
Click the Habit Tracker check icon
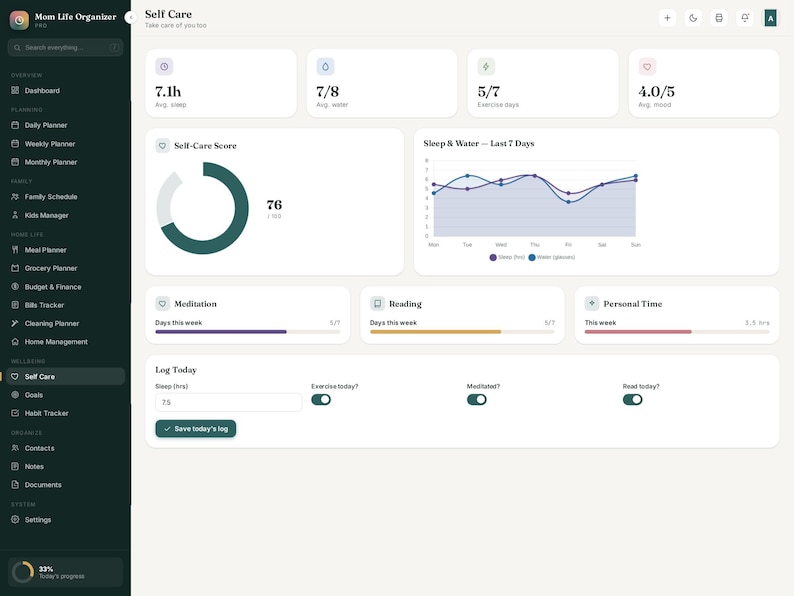click(x=15, y=413)
